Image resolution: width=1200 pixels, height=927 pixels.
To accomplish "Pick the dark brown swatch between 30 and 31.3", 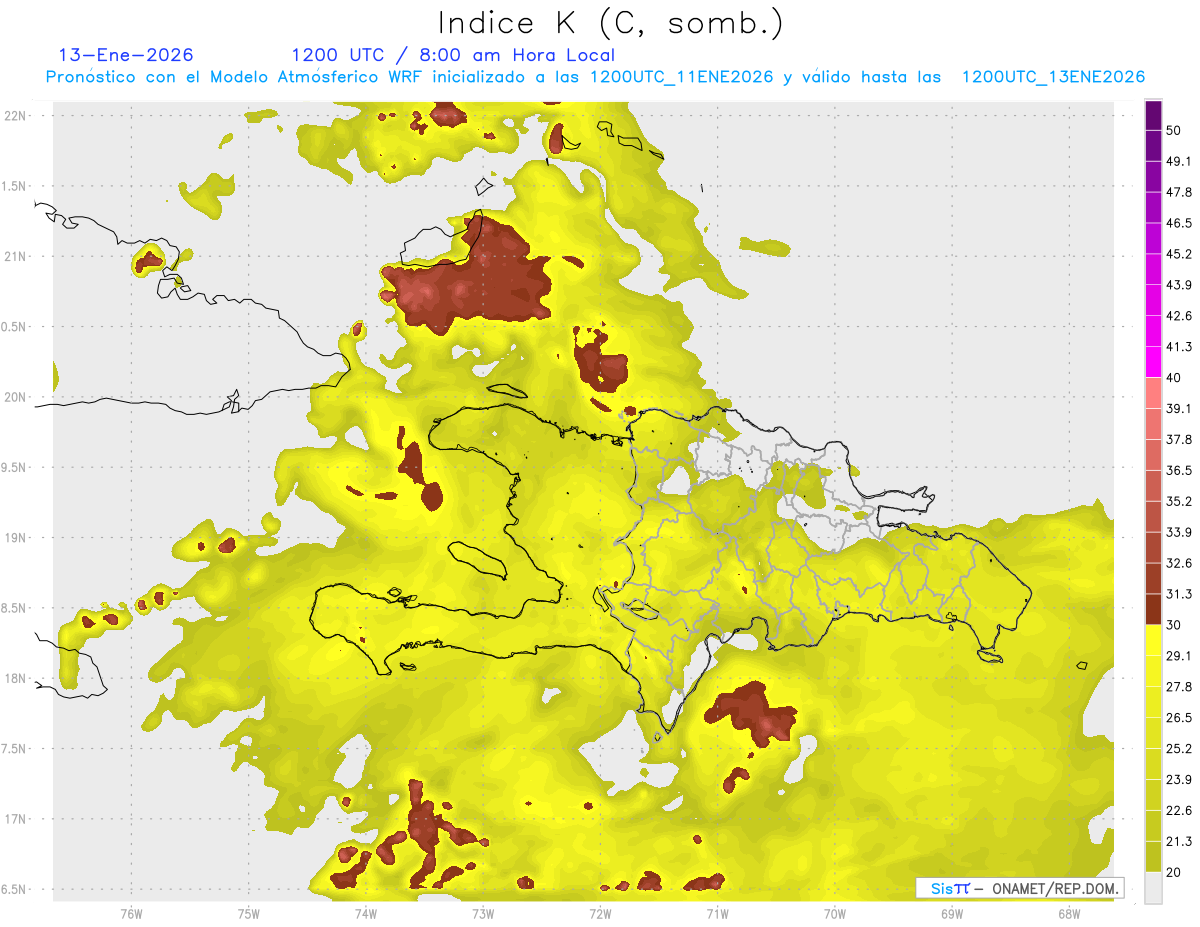I will click(1153, 610).
